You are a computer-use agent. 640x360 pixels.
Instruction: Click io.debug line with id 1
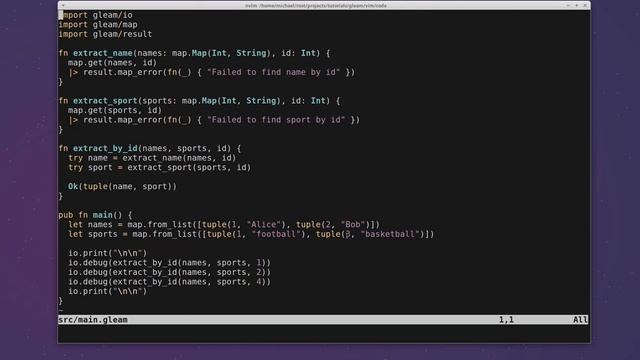click(169, 262)
